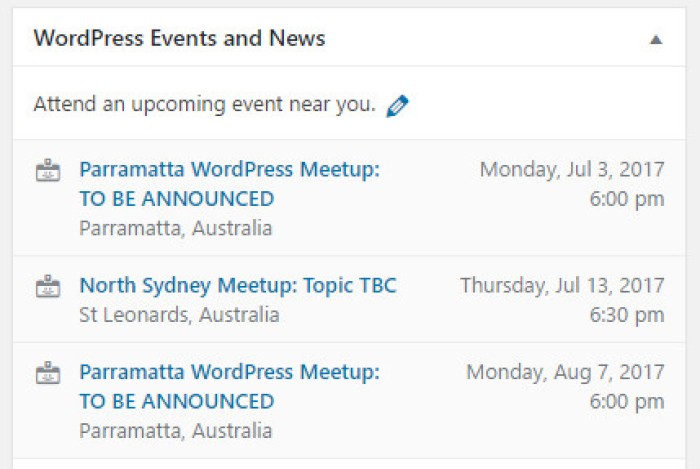700x469 pixels.
Task: Click the 6:30 pm time label
Action: coord(627,315)
